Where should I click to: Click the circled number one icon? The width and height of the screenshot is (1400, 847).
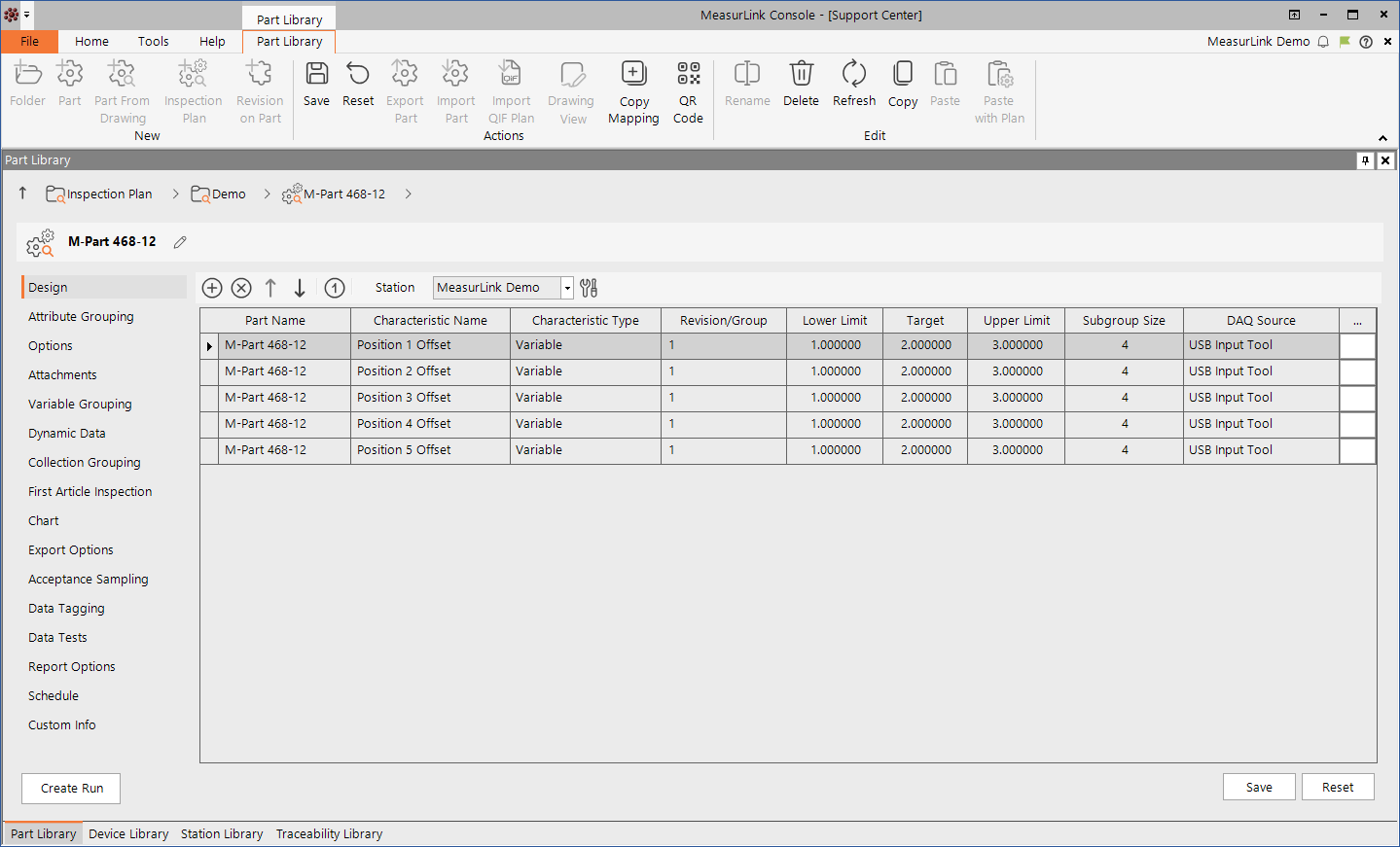point(335,288)
